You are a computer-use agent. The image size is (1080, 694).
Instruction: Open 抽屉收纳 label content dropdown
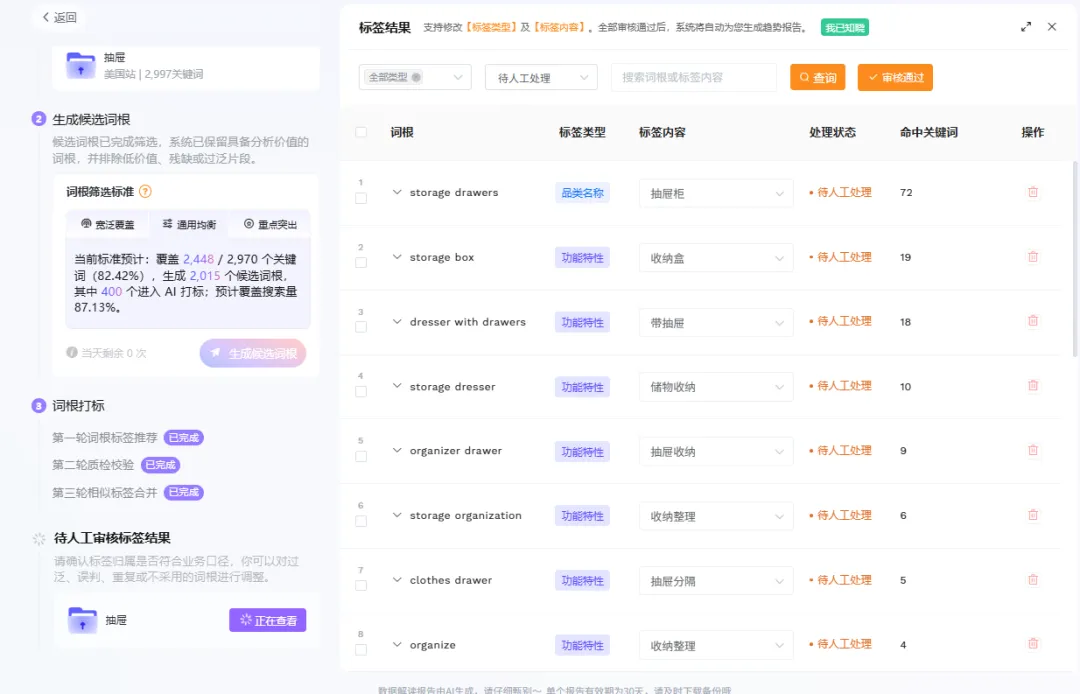716,452
